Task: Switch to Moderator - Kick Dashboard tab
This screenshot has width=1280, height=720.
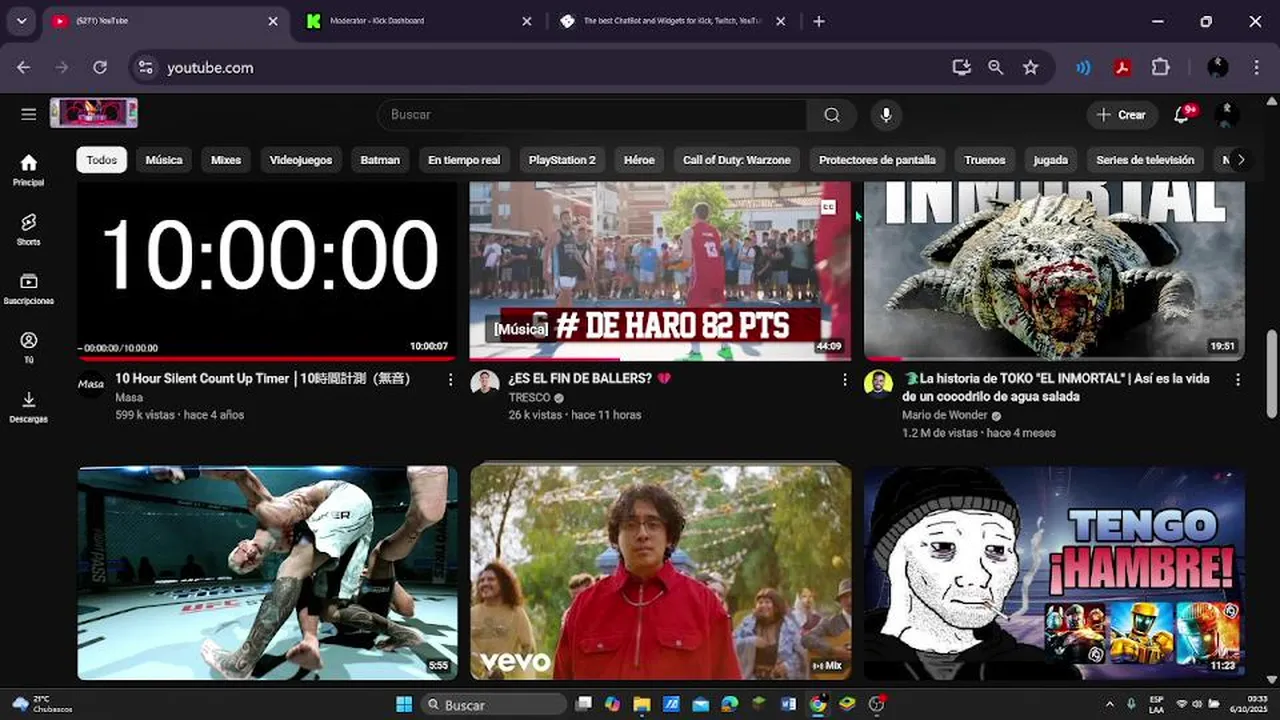Action: [x=420, y=21]
